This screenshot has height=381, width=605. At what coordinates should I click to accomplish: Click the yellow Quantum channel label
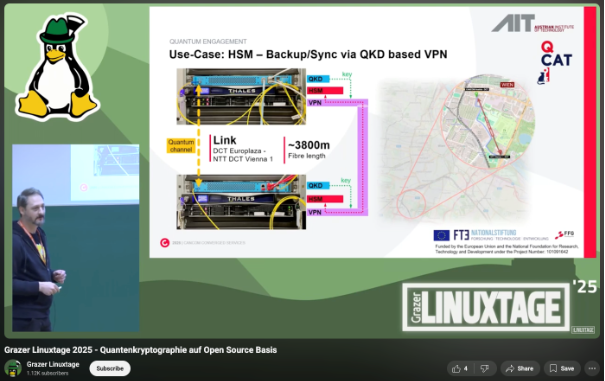point(181,146)
